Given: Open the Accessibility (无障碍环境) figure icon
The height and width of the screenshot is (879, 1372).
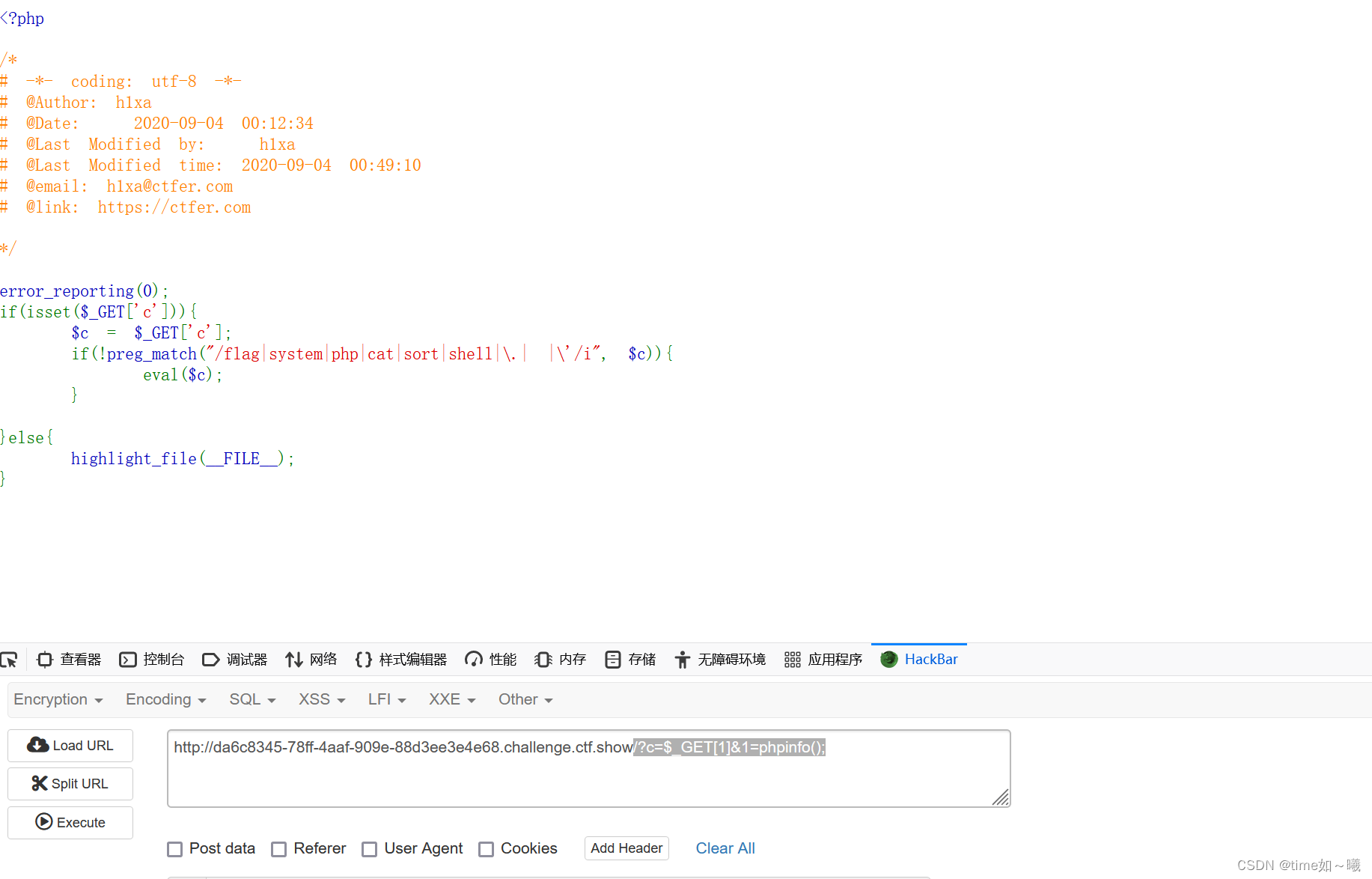Looking at the screenshot, I should pos(683,660).
